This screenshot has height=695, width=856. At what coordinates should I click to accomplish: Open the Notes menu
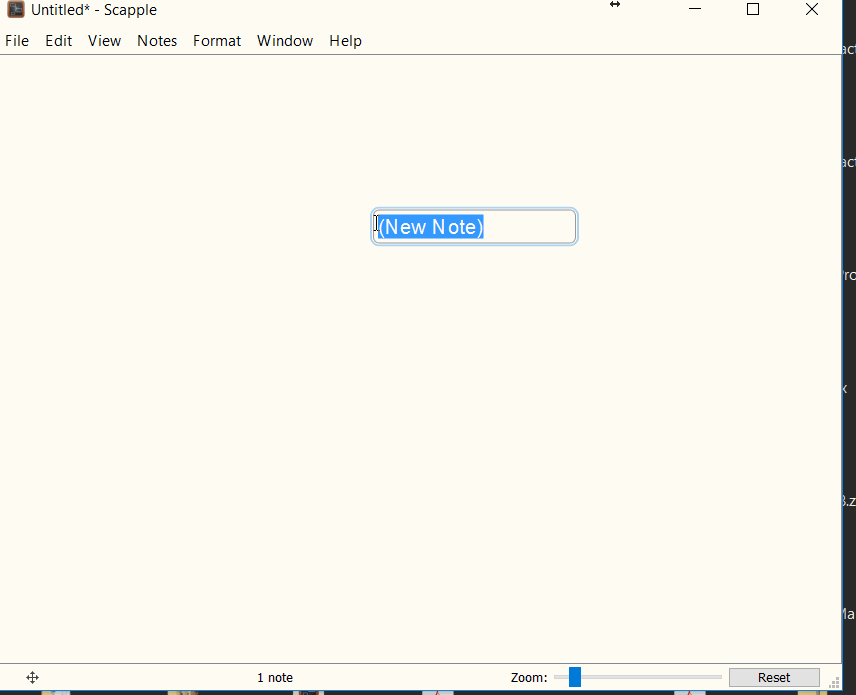pos(157,41)
